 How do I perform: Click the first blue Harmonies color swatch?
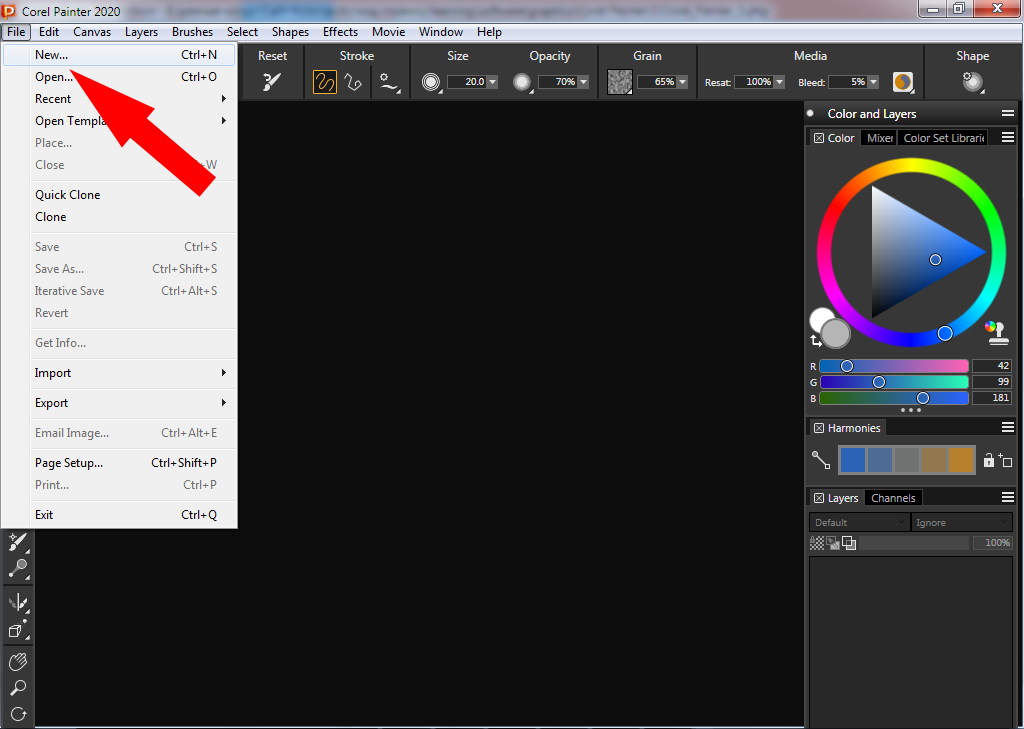pos(852,459)
